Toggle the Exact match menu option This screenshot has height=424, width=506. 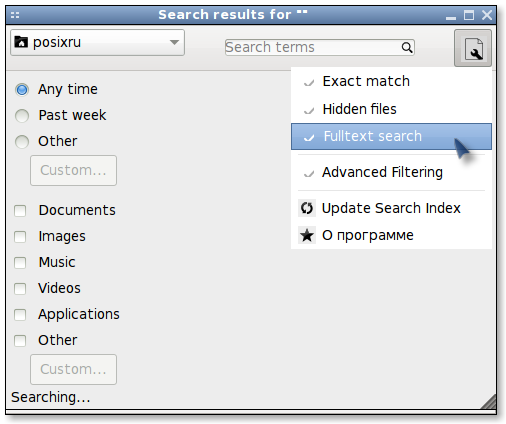(391, 81)
